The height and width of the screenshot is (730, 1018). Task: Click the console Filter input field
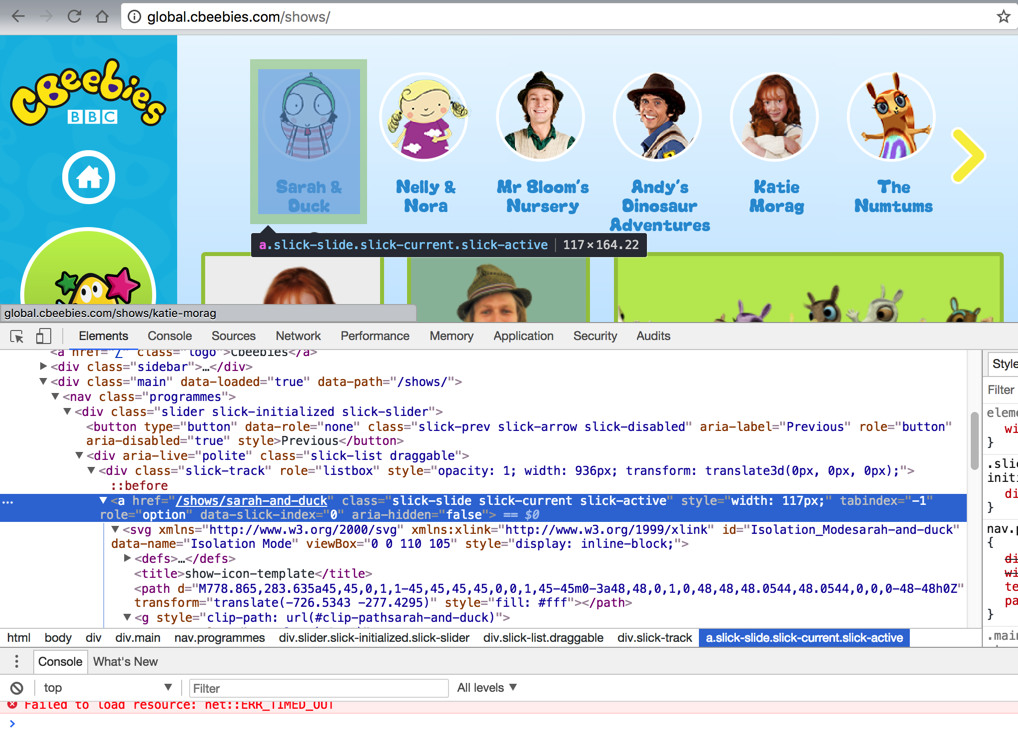318,688
